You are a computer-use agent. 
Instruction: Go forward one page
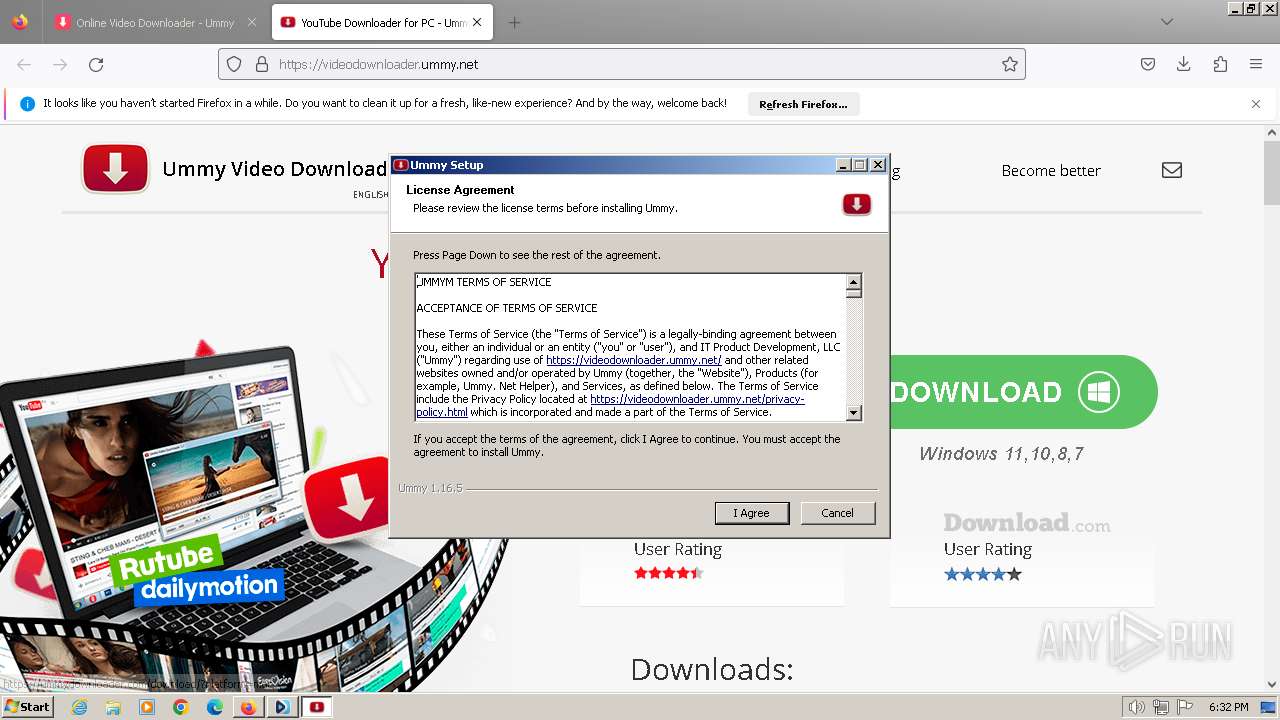(x=60, y=64)
